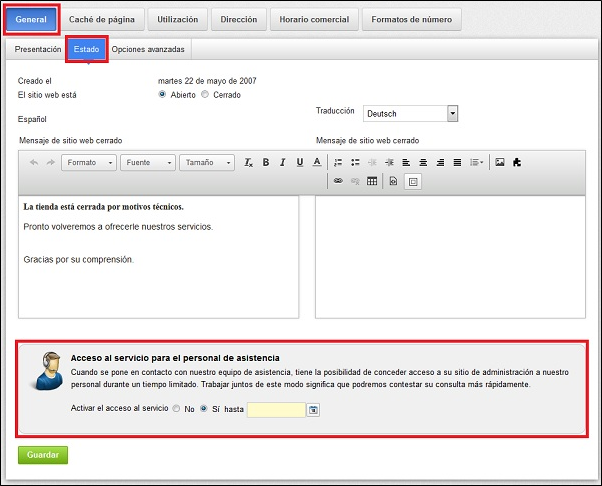Click the hasta date input field
Image resolution: width=602 pixels, height=486 pixels.
click(276, 410)
